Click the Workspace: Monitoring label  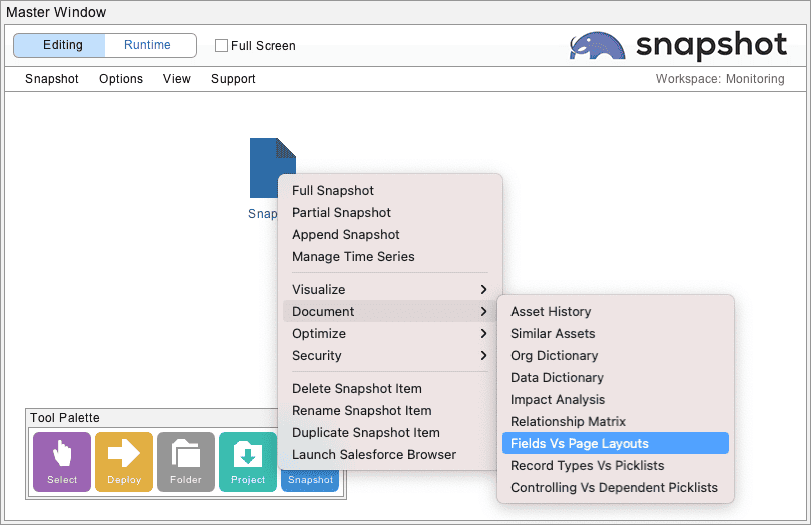(x=720, y=79)
